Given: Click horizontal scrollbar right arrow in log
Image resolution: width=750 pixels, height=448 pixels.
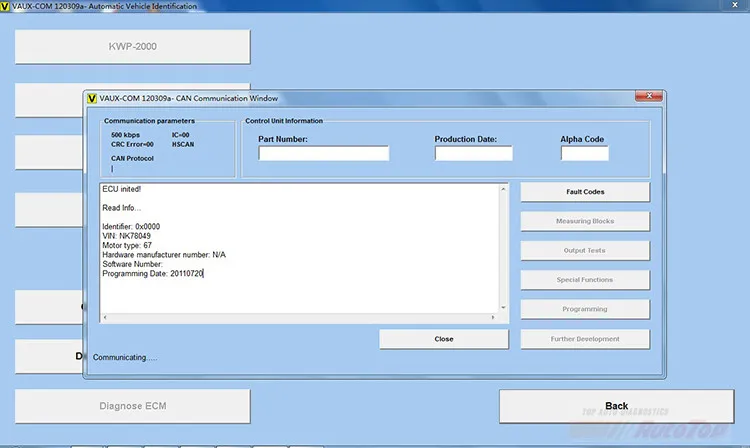Looking at the screenshot, I should pyautogui.click(x=493, y=317).
